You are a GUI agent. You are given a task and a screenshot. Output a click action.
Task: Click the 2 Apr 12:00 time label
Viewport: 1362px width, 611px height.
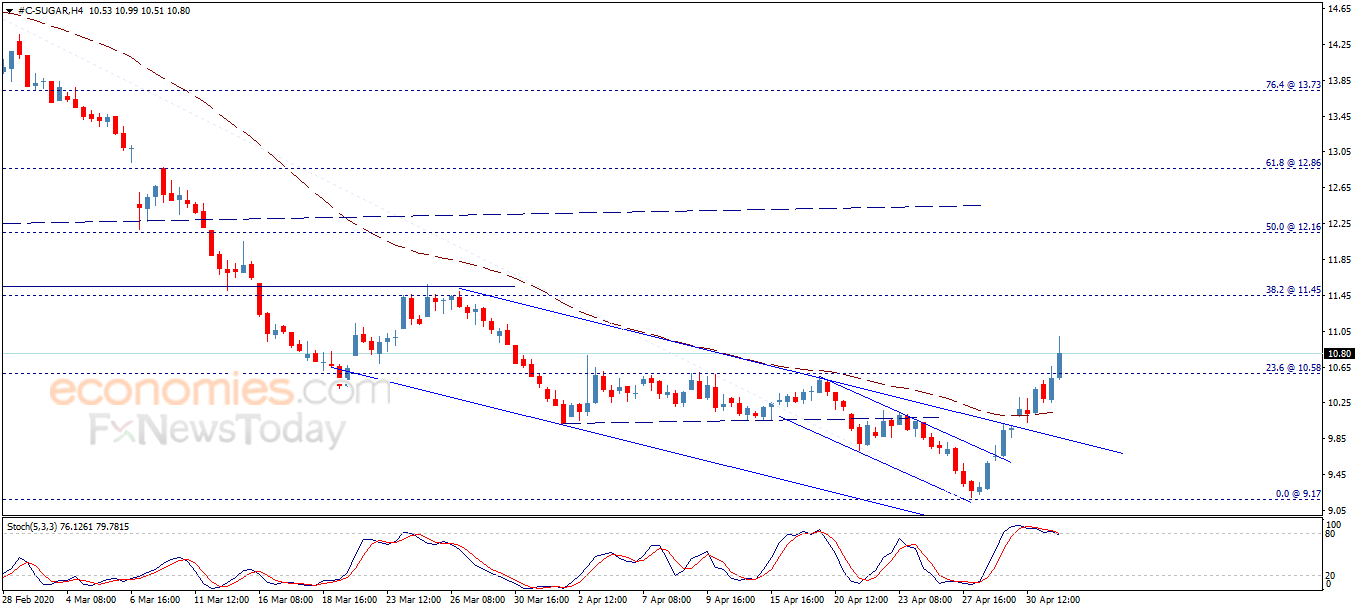pyautogui.click(x=602, y=600)
